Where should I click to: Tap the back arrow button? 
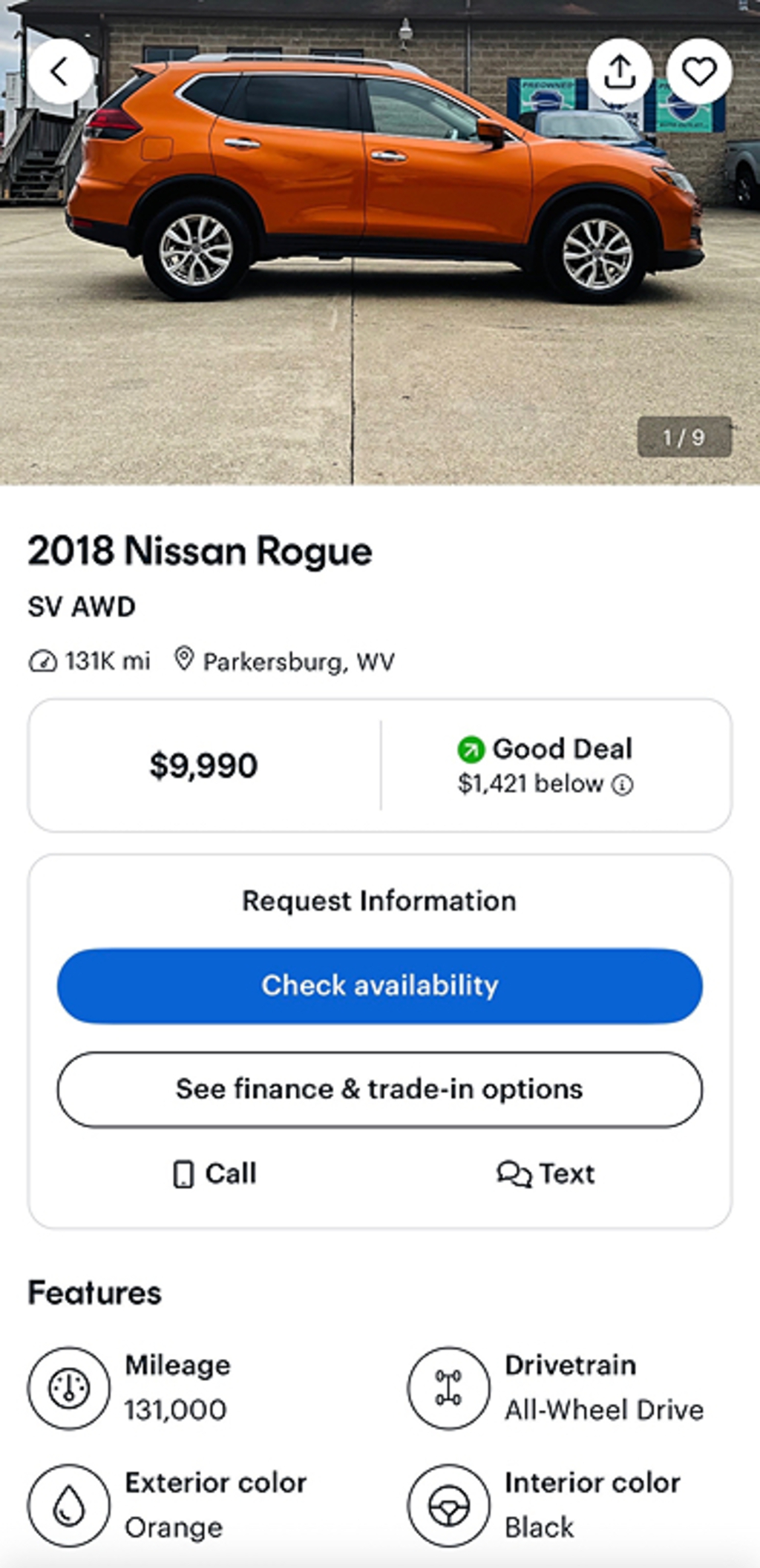pyautogui.click(x=61, y=72)
